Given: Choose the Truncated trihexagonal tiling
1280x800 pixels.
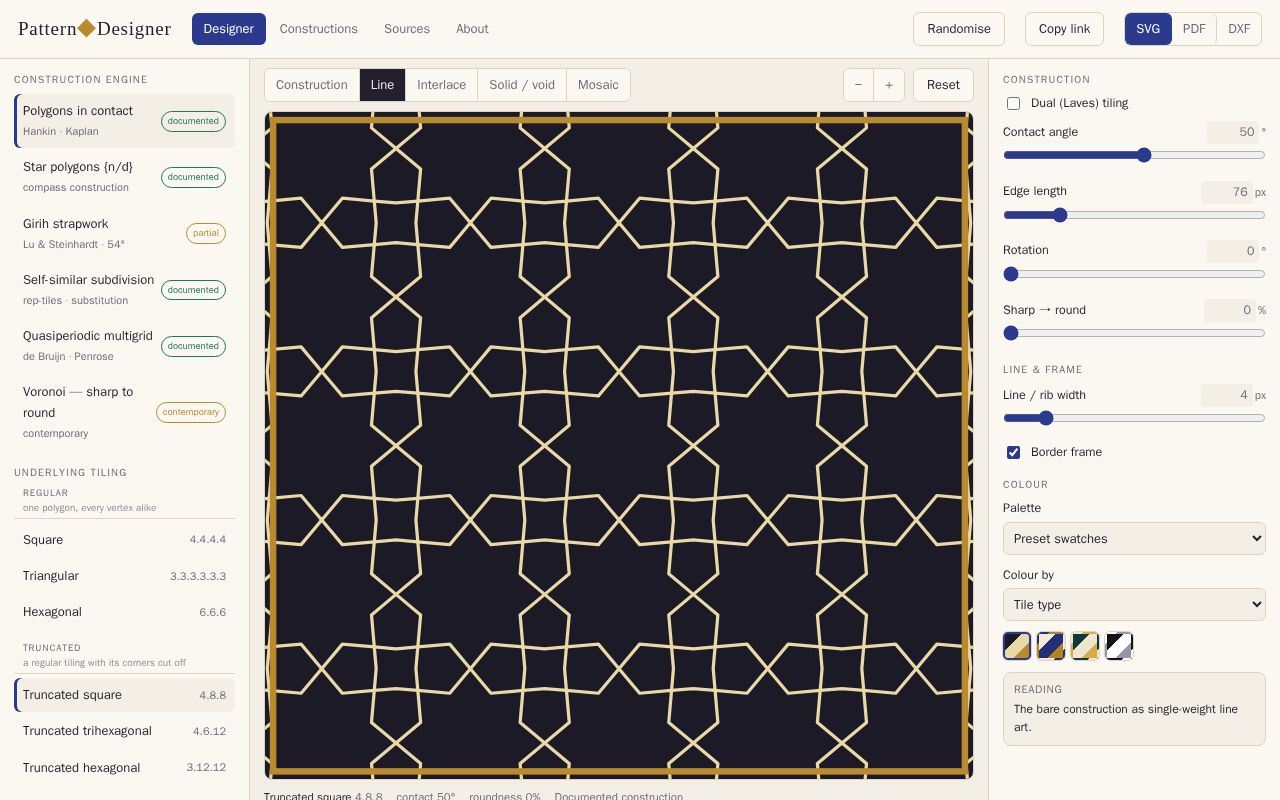Looking at the screenshot, I should click(x=125, y=731).
